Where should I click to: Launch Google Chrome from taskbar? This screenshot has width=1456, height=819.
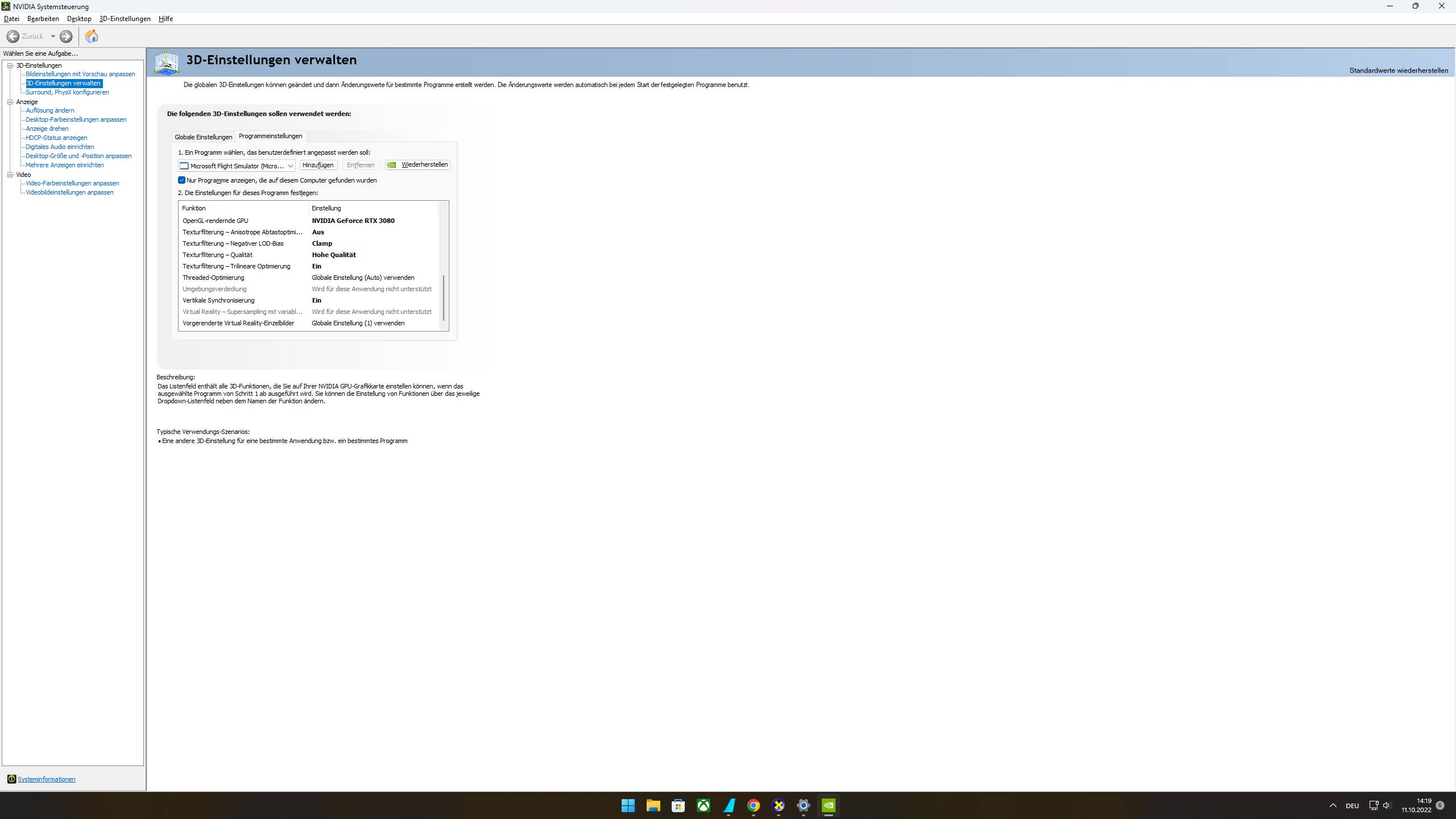pyautogui.click(x=754, y=805)
